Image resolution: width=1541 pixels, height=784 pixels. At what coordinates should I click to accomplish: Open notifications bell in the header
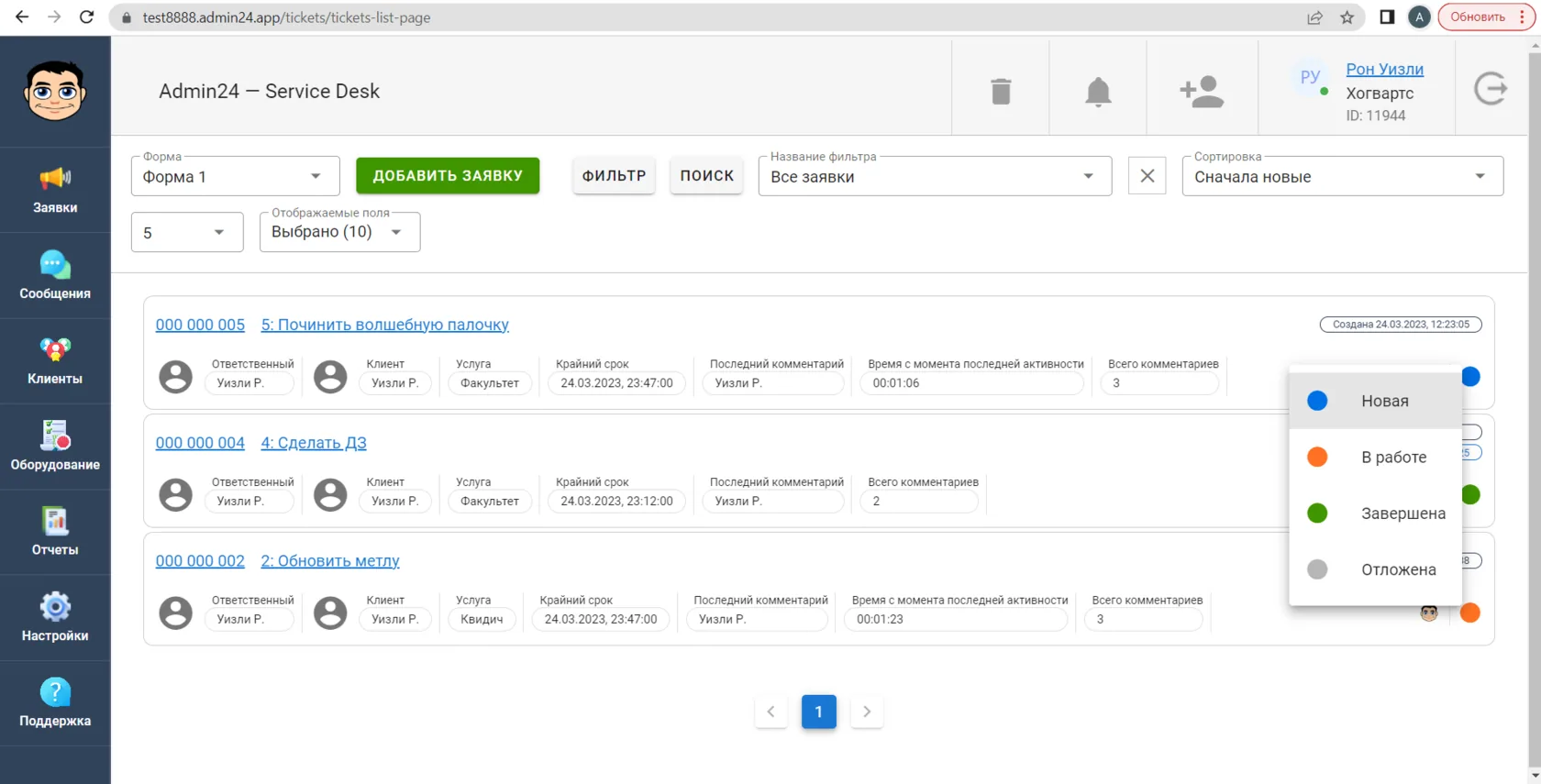1098,92
